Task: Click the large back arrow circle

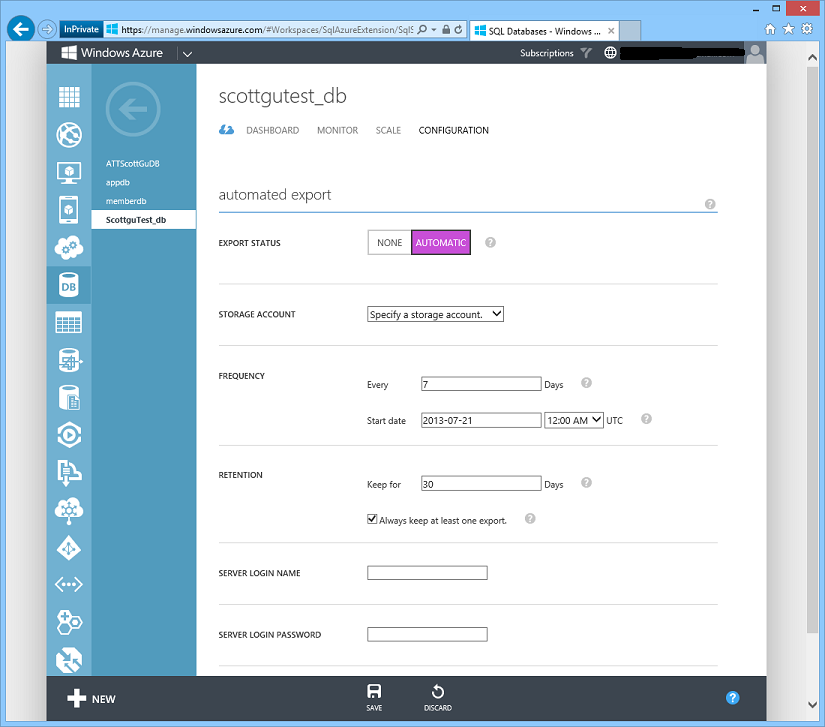Action: click(133, 109)
